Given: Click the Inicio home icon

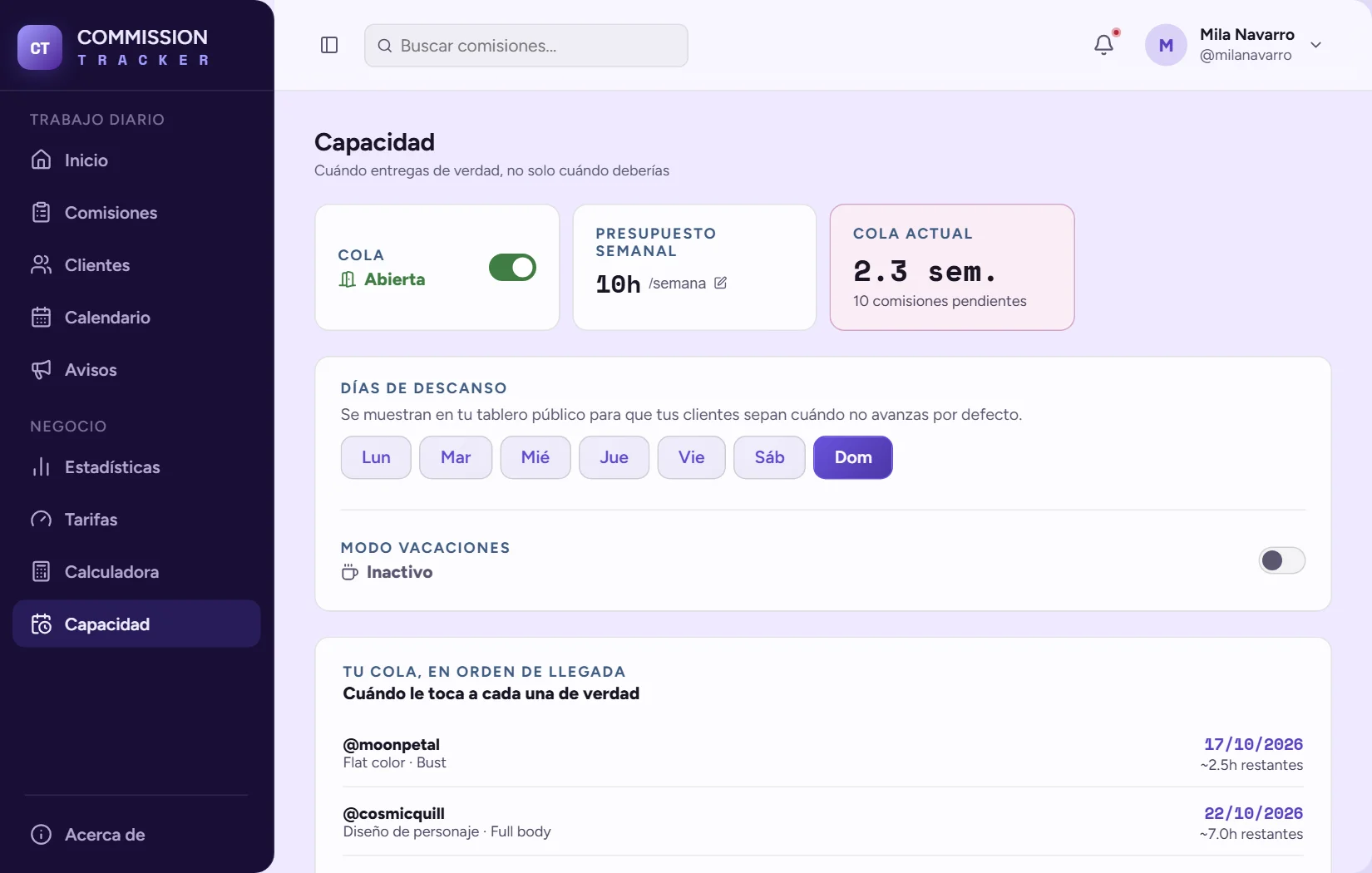Looking at the screenshot, I should coord(41,160).
